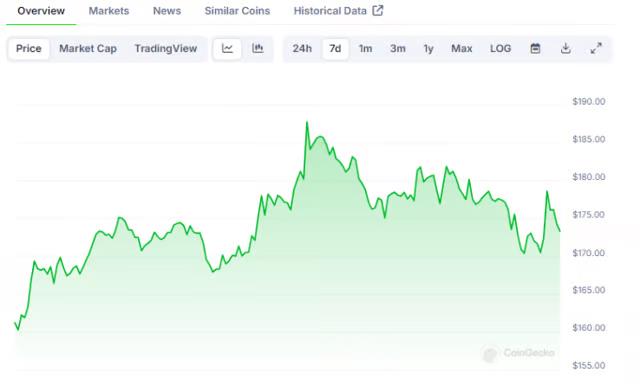
Task: Set chart range to 7d
Action: tap(335, 49)
